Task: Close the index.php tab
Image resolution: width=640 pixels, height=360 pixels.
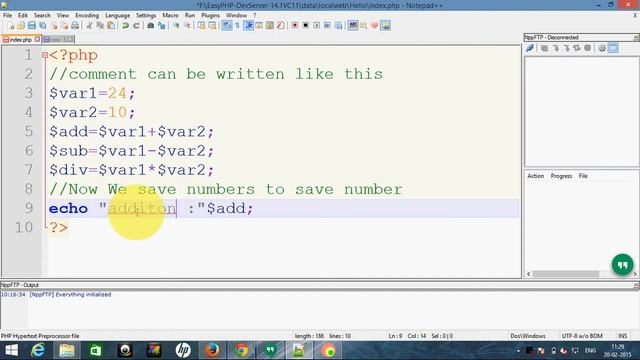Action: click(37, 39)
